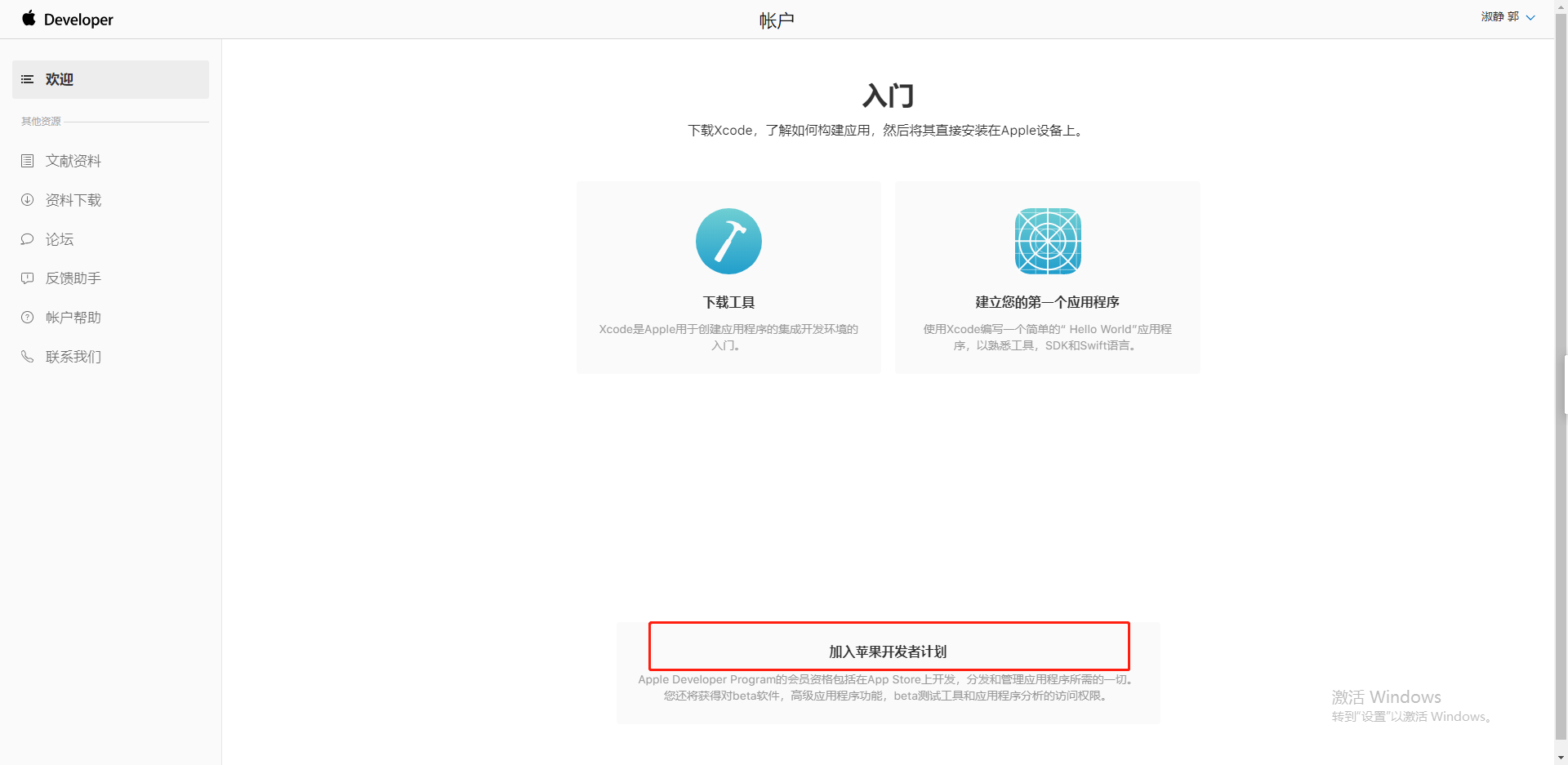Click the list icon beside 欢迎
The height and width of the screenshot is (765, 1568).
click(27, 79)
